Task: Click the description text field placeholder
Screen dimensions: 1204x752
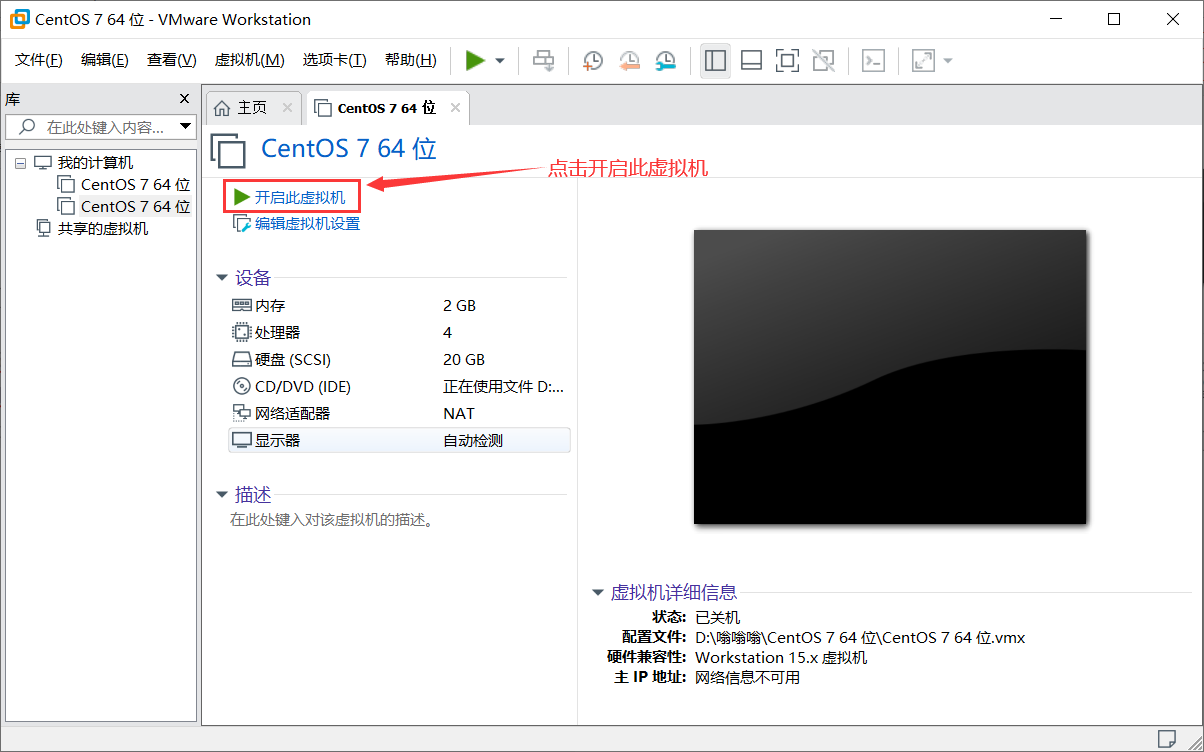Action: pos(331,520)
